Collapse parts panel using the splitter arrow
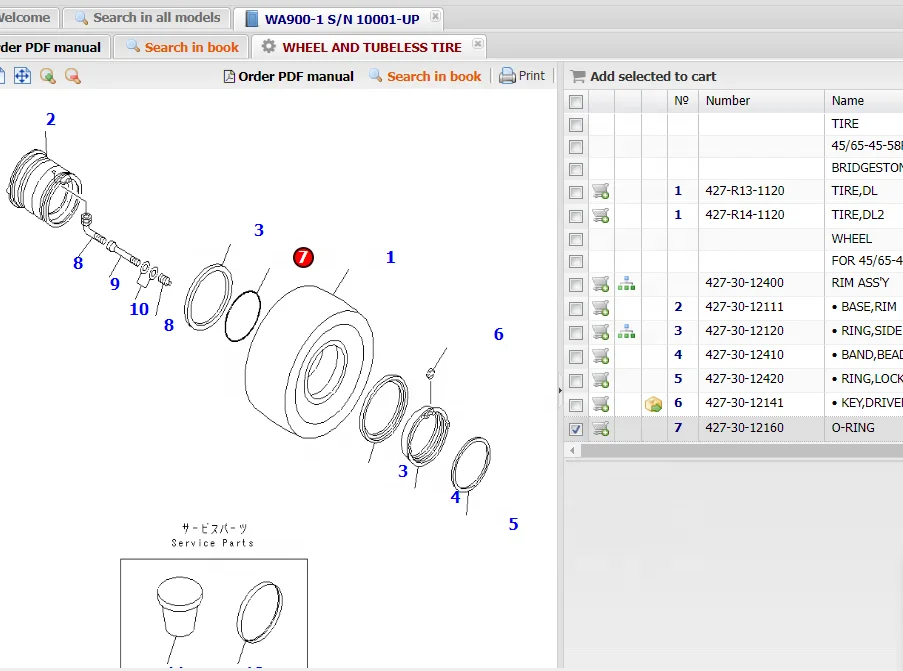Screen dimensions: 903x671 (559, 391)
